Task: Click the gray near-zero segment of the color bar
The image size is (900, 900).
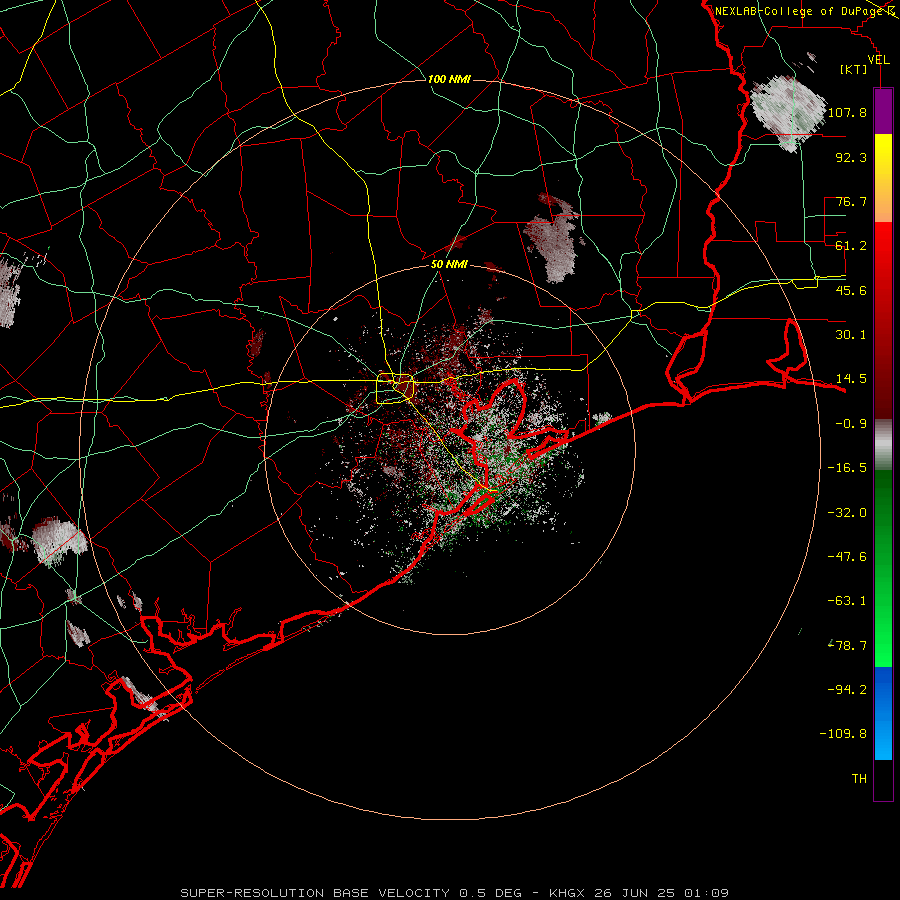Action: point(883,445)
